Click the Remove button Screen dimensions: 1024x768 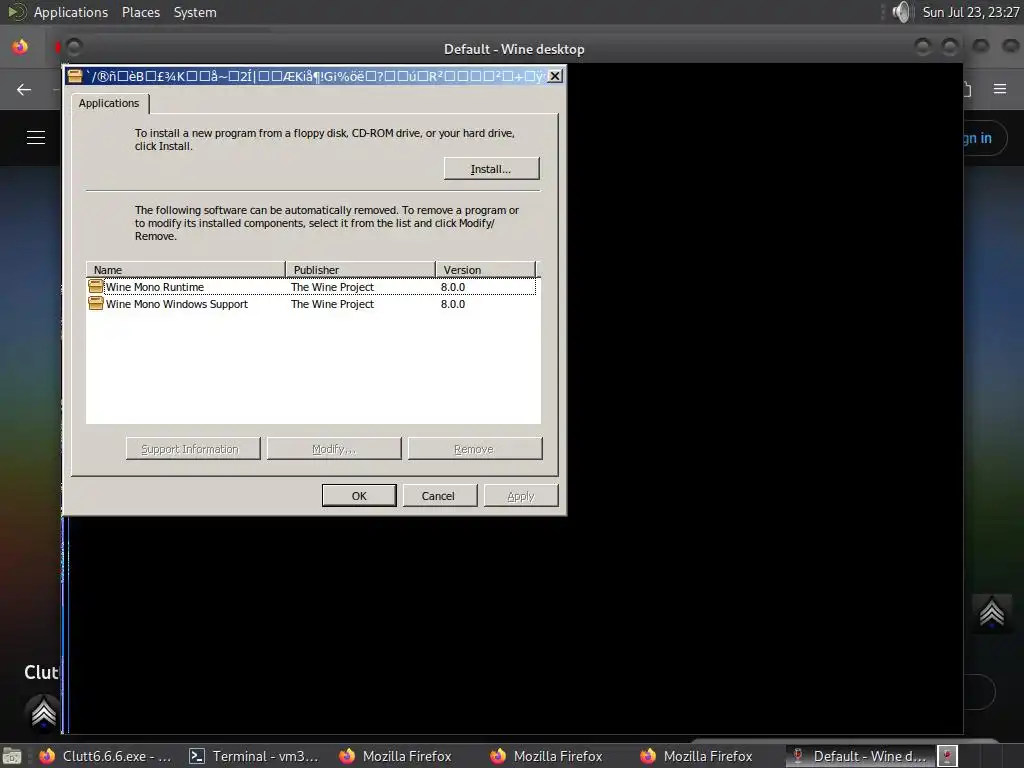pyautogui.click(x=475, y=449)
